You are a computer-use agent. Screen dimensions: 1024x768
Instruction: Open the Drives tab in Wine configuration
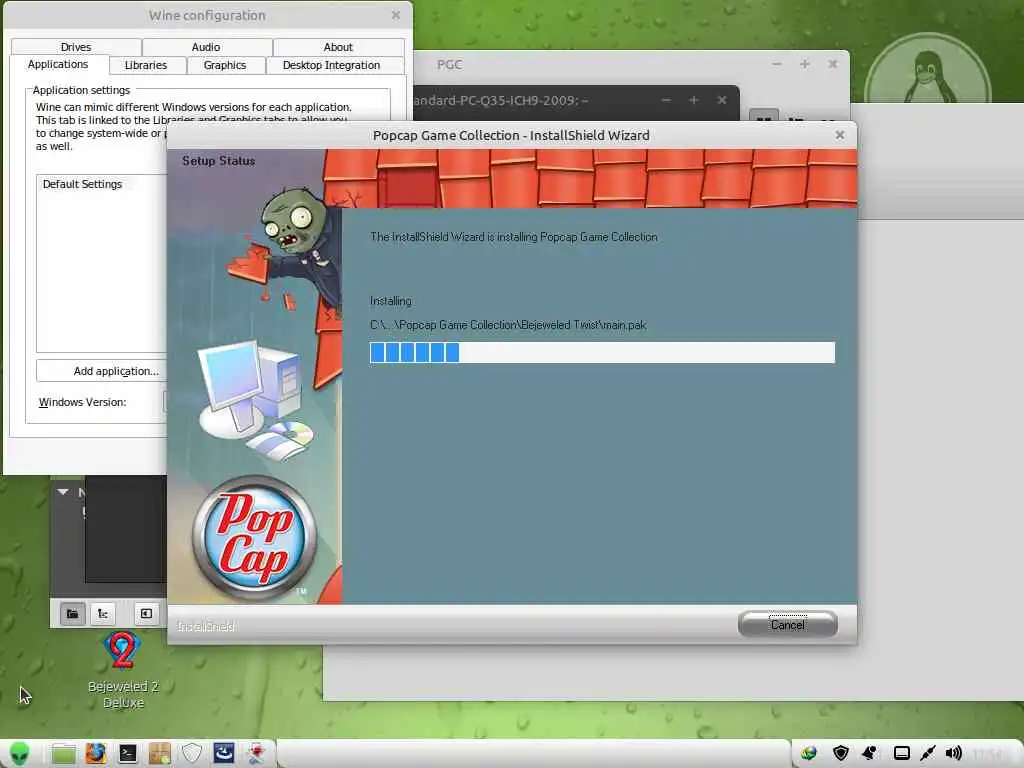point(76,47)
